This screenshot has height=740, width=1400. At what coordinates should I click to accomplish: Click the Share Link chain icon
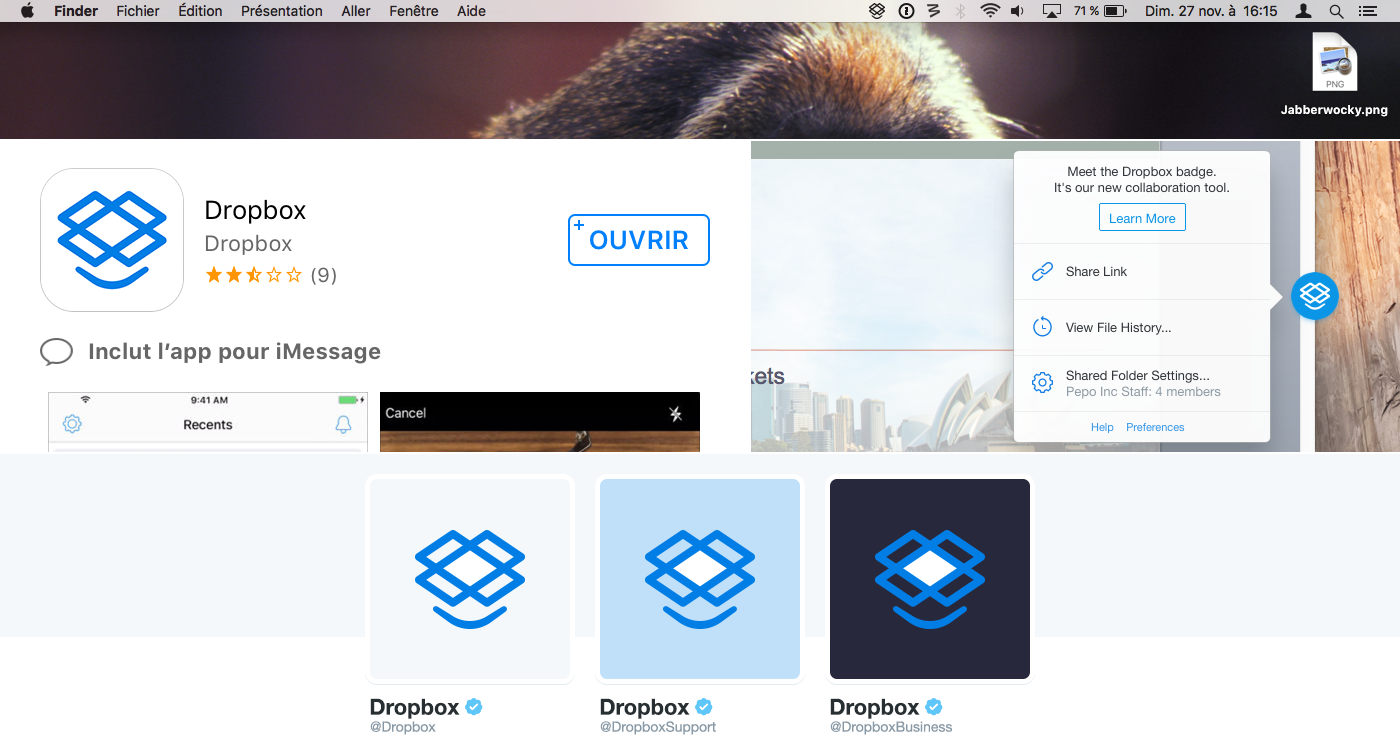point(1042,271)
